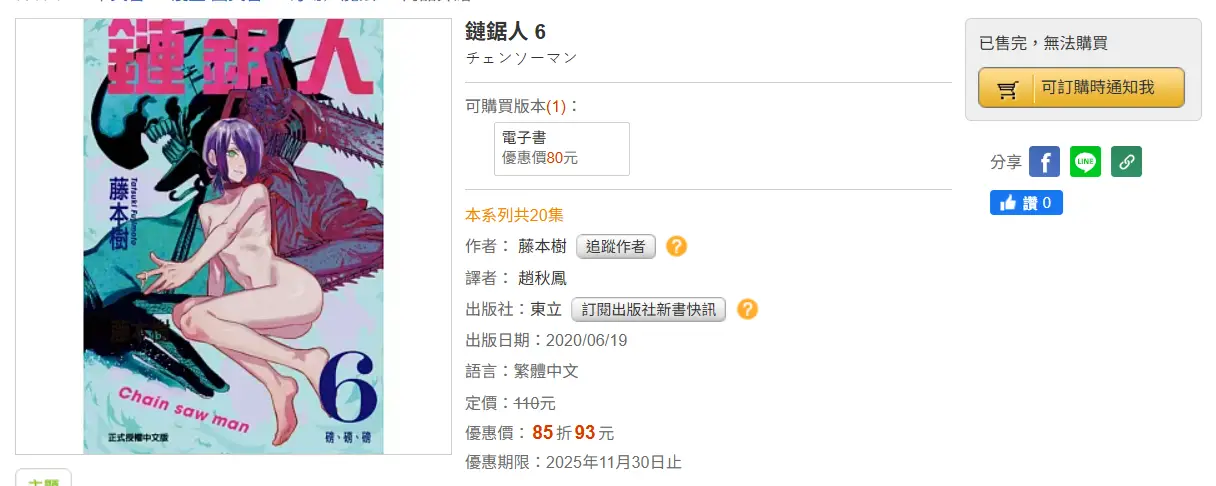Select the 電子書 edition box
The image size is (1216, 486).
562,149
